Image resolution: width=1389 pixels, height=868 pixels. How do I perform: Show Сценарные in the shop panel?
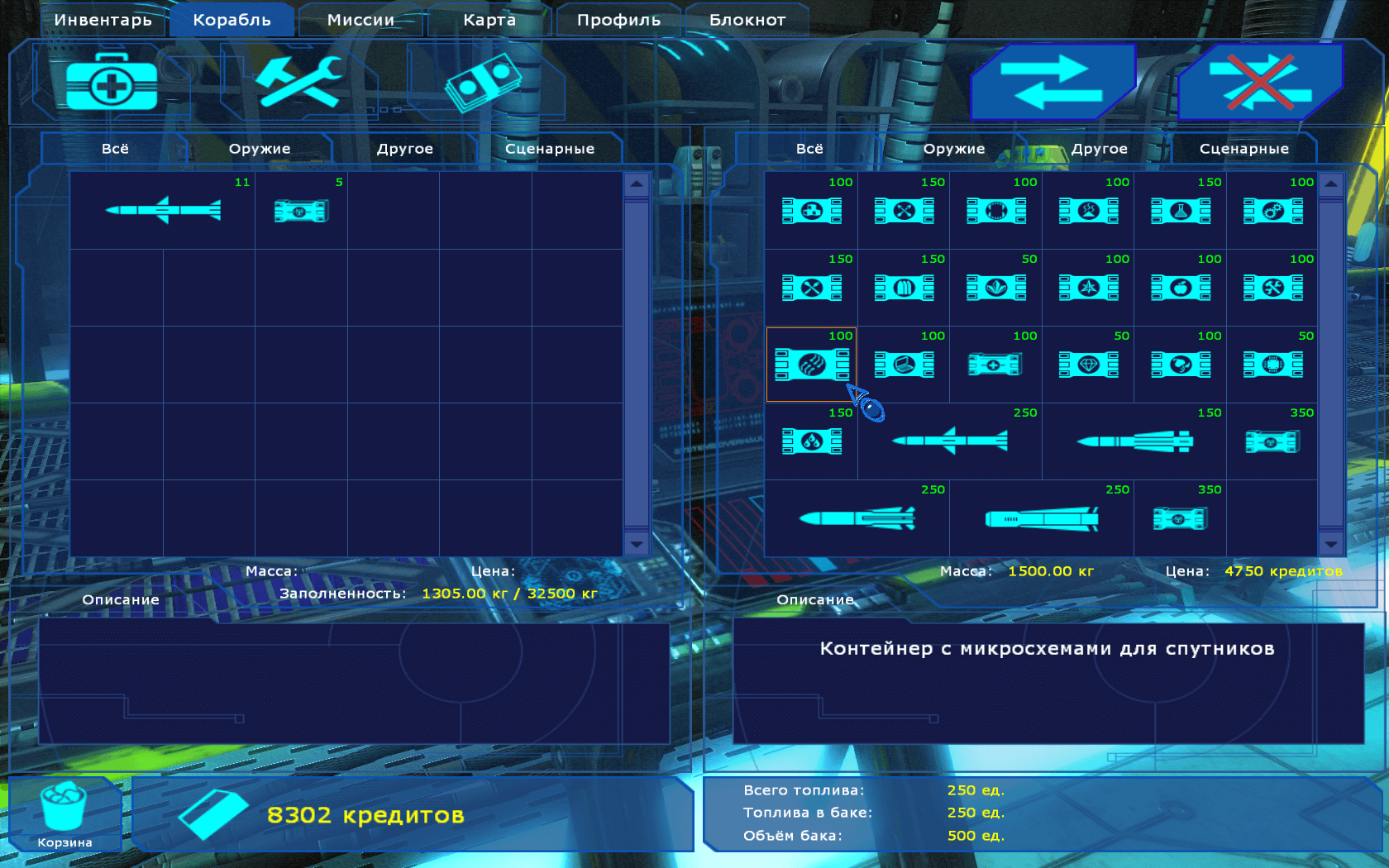[x=1244, y=149]
